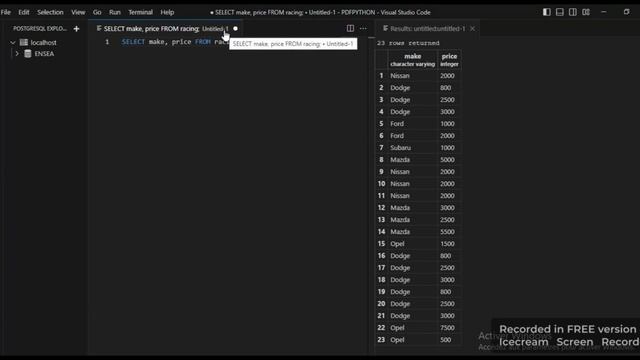Screen dimensions: 640x360
Task: Select row number 12 in results
Action: pos(381,208)
